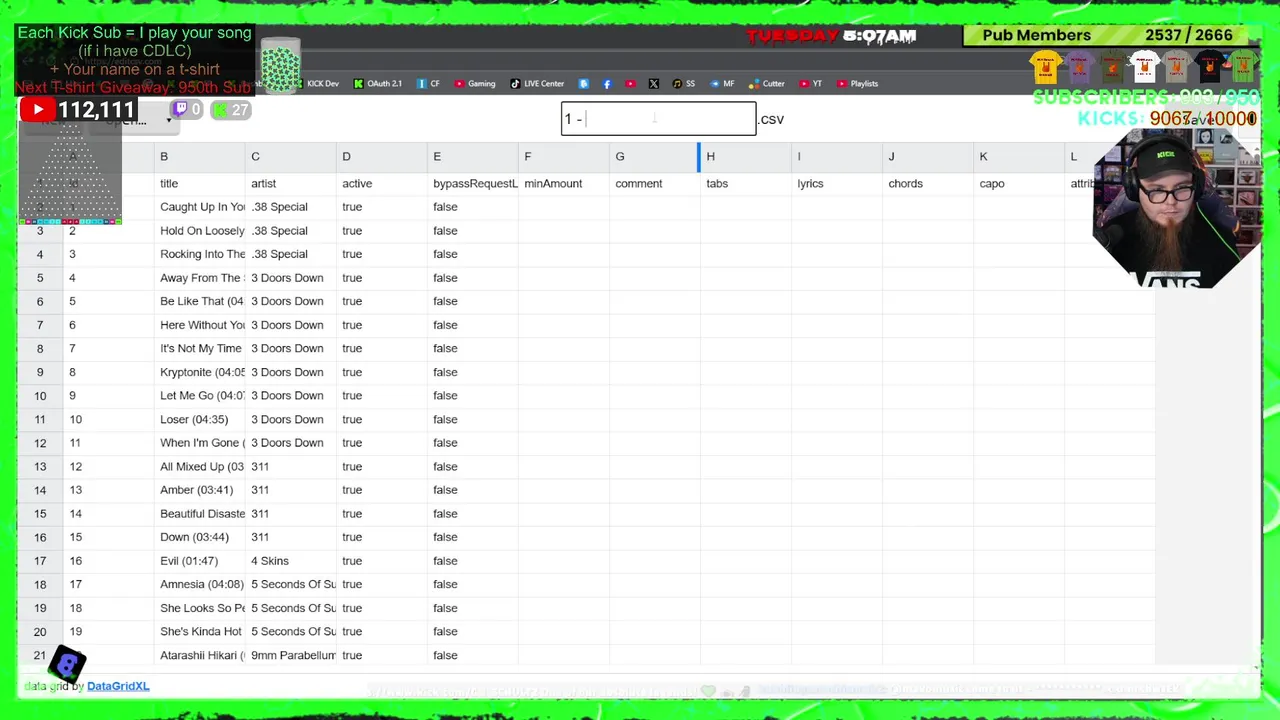Select column J header

click(x=928, y=157)
